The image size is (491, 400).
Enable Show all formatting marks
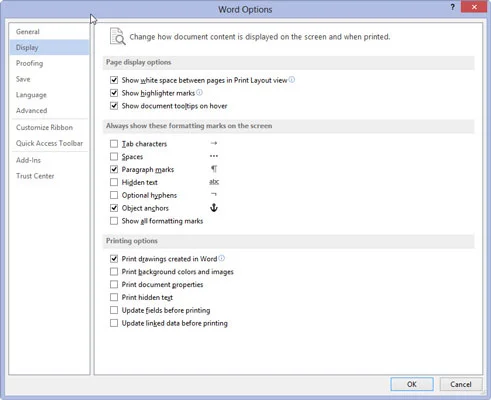pyautogui.click(x=114, y=221)
